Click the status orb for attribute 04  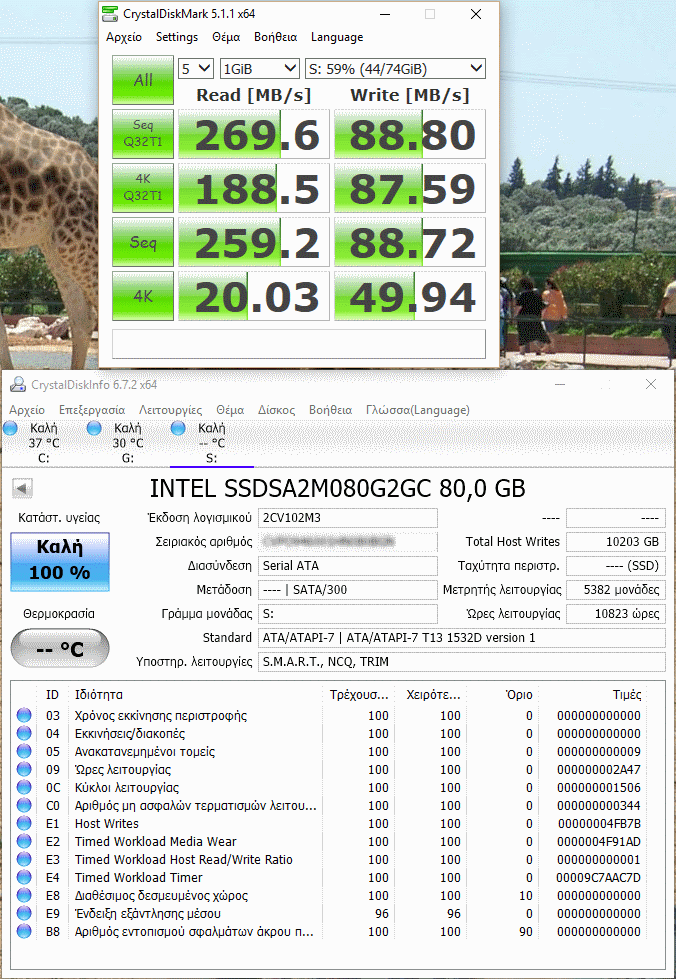24,734
